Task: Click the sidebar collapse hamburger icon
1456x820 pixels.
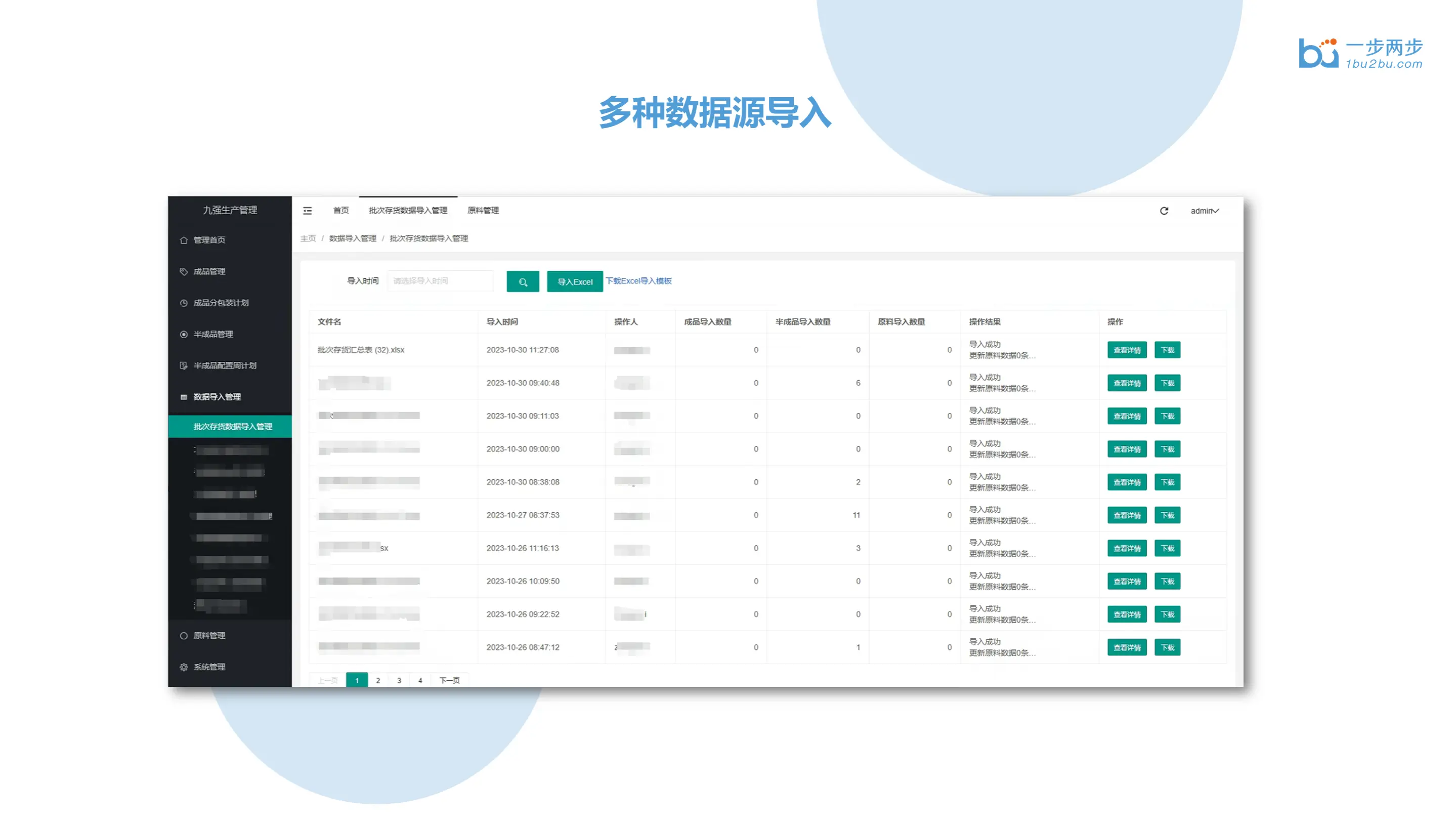Action: 308,211
